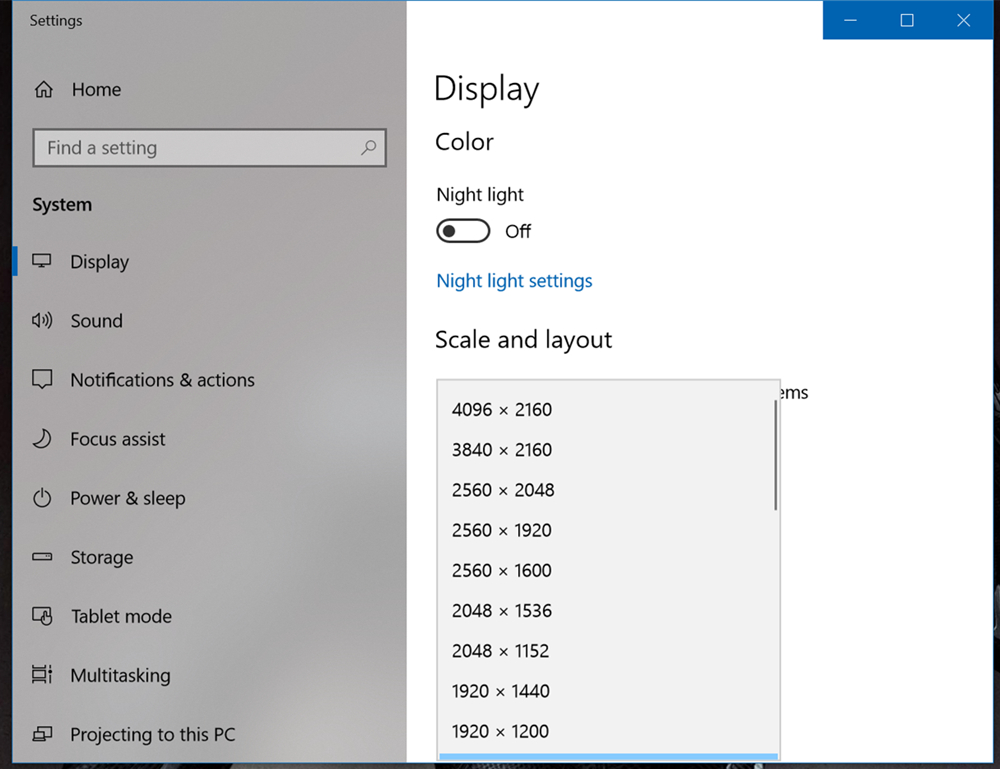
Task: Click the Tablet mode icon
Action: click(42, 616)
